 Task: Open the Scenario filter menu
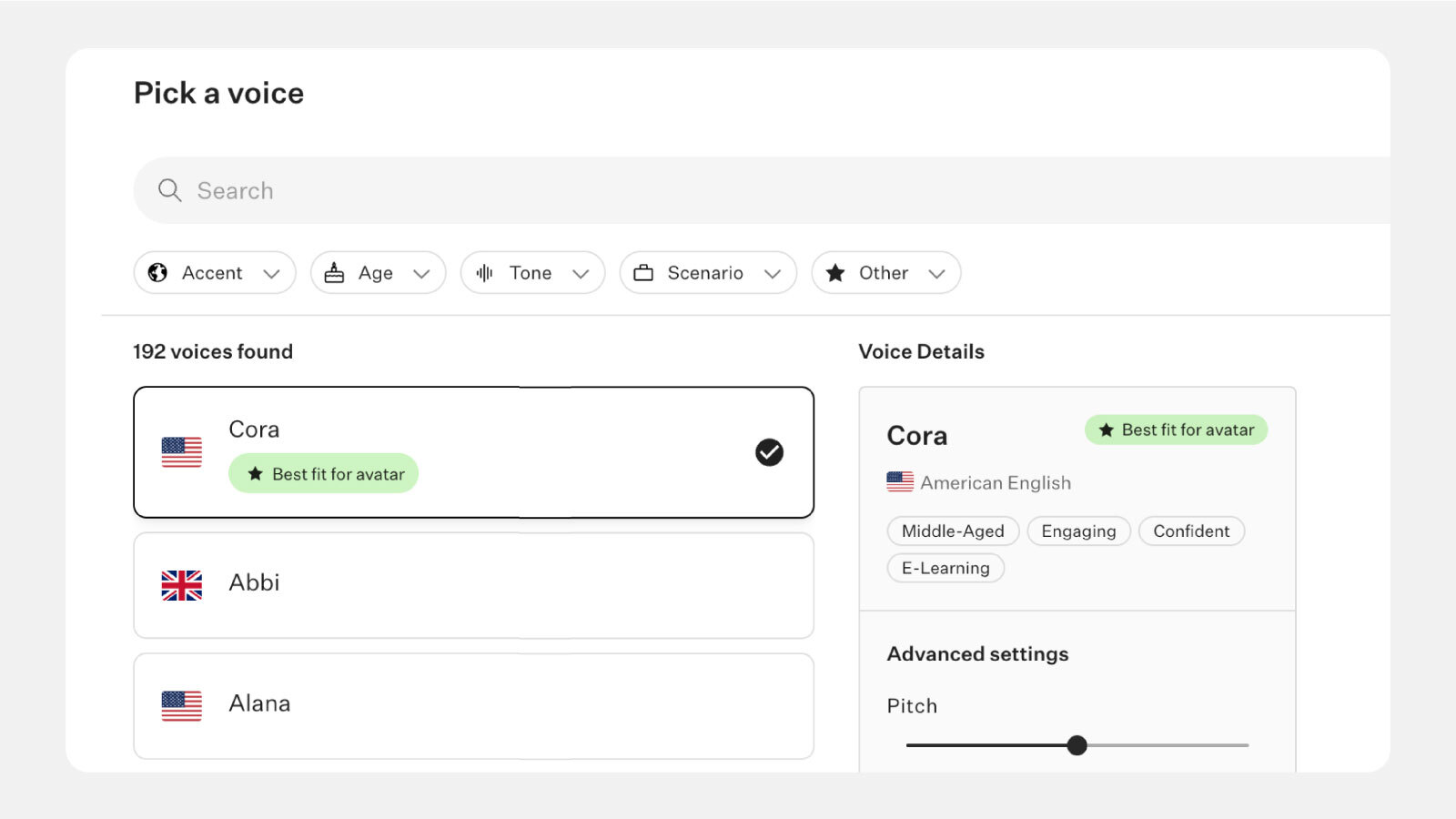(x=708, y=273)
